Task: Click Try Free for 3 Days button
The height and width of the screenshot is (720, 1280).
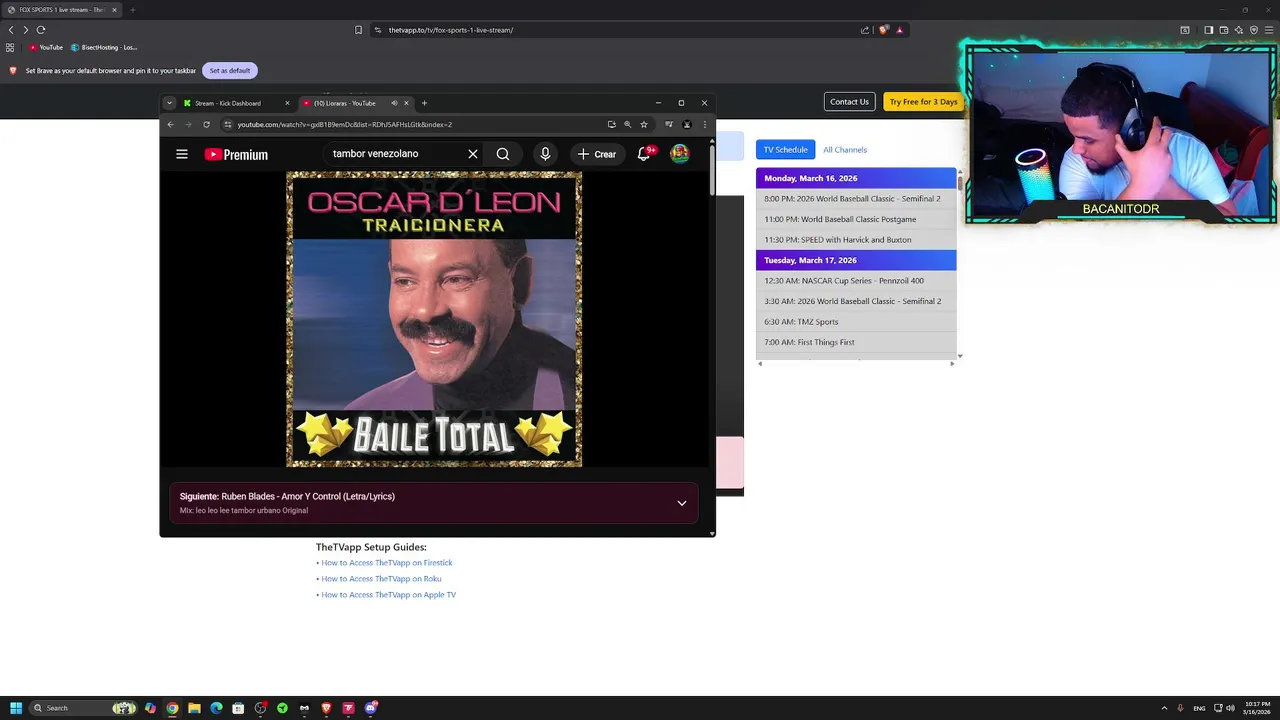Action: coord(923,101)
